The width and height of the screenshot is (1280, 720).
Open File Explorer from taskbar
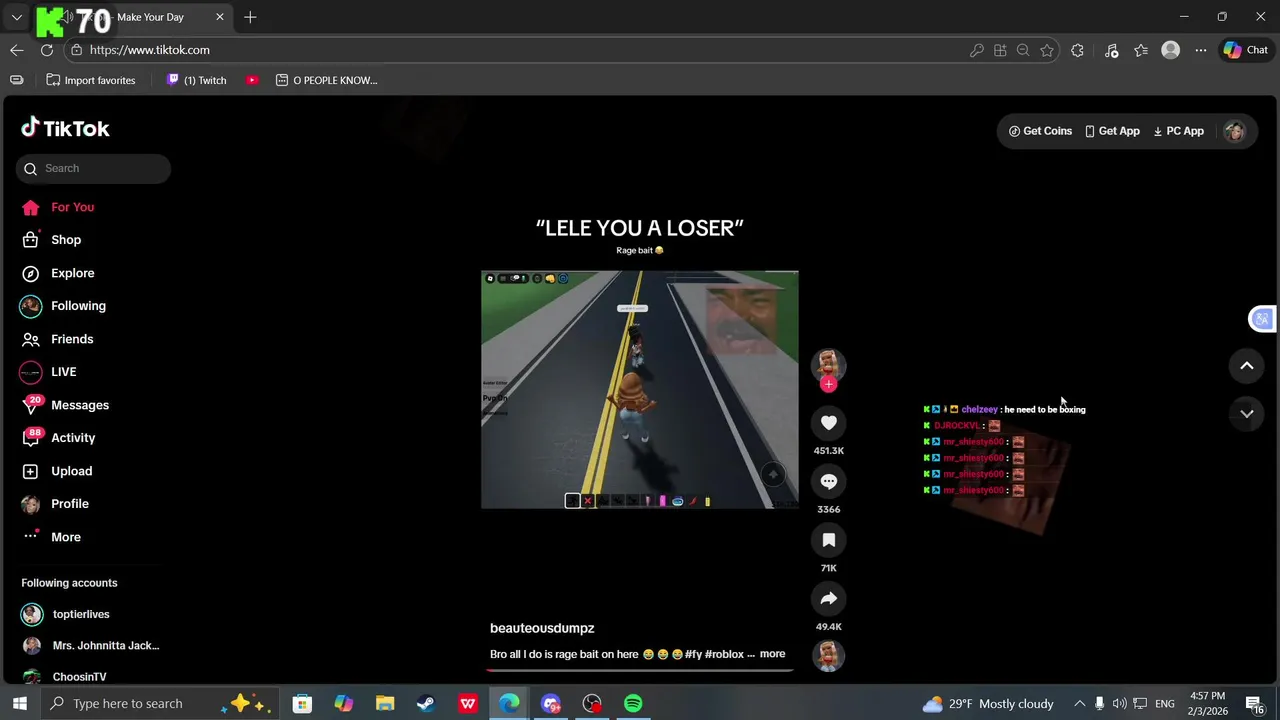pyautogui.click(x=385, y=704)
